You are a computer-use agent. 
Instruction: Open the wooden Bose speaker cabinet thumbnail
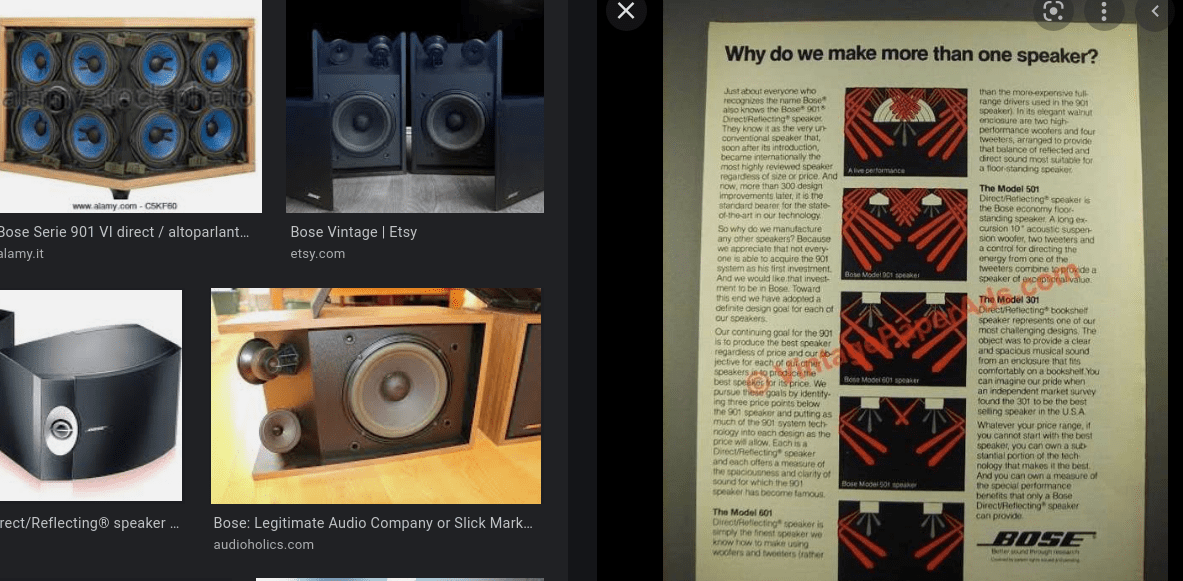376,396
